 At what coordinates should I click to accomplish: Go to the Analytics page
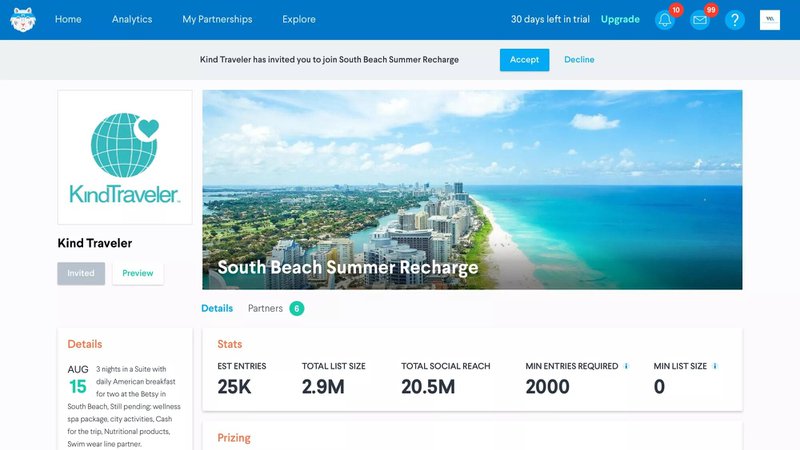pos(132,19)
